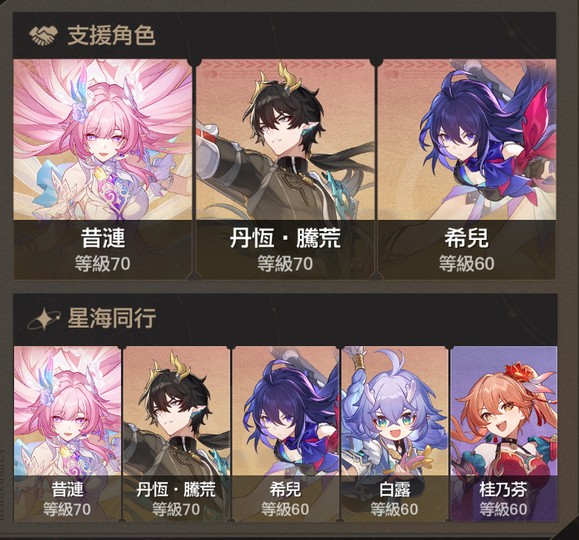This screenshot has width=579, height=540.
Task: Open 希兒 card in 星海同行 row
Action: tap(285, 434)
